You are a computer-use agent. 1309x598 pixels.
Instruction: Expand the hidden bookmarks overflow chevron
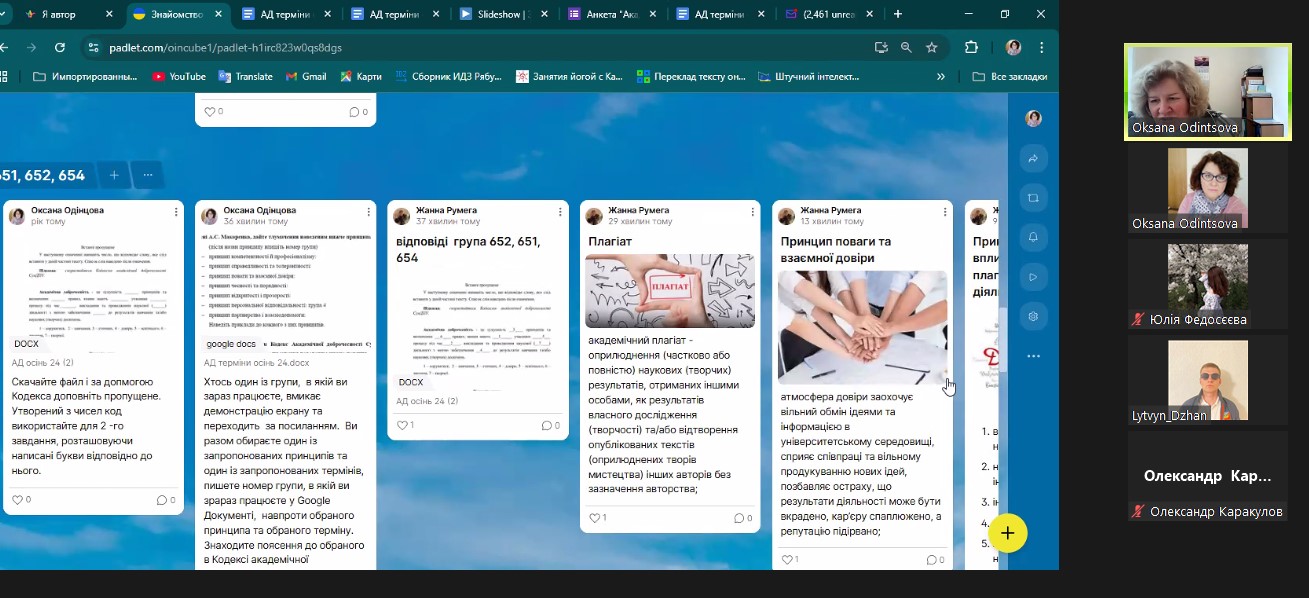tap(940, 76)
